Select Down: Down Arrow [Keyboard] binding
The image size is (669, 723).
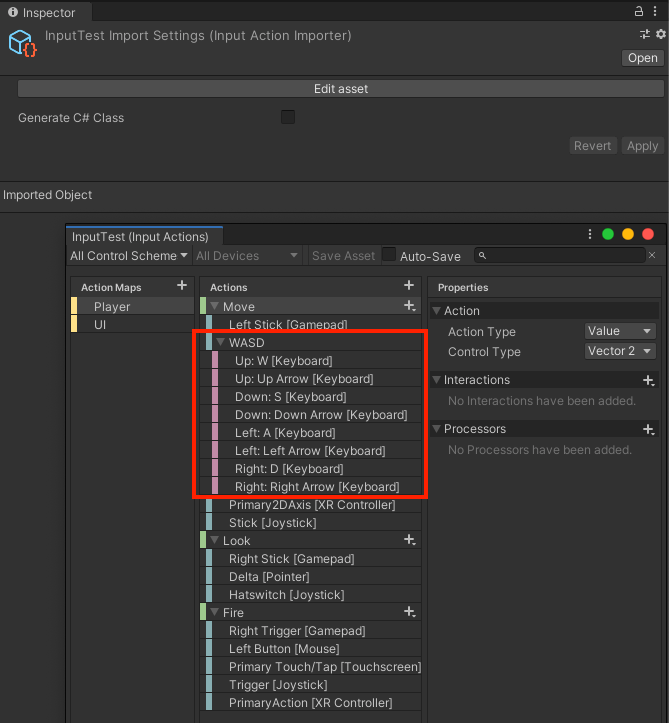click(316, 415)
